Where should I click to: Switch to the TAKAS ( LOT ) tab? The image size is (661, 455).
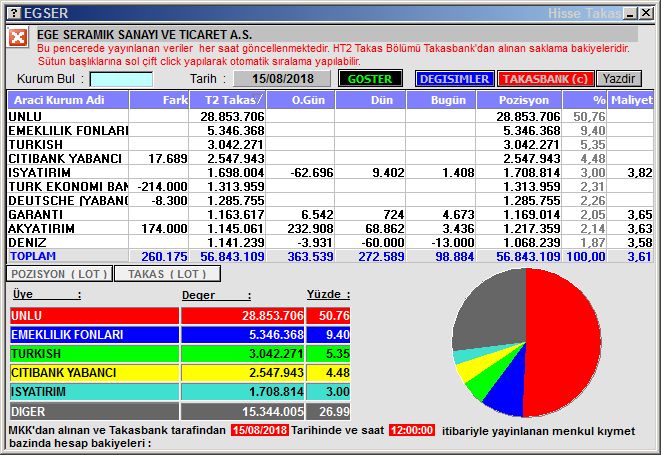pos(167,274)
